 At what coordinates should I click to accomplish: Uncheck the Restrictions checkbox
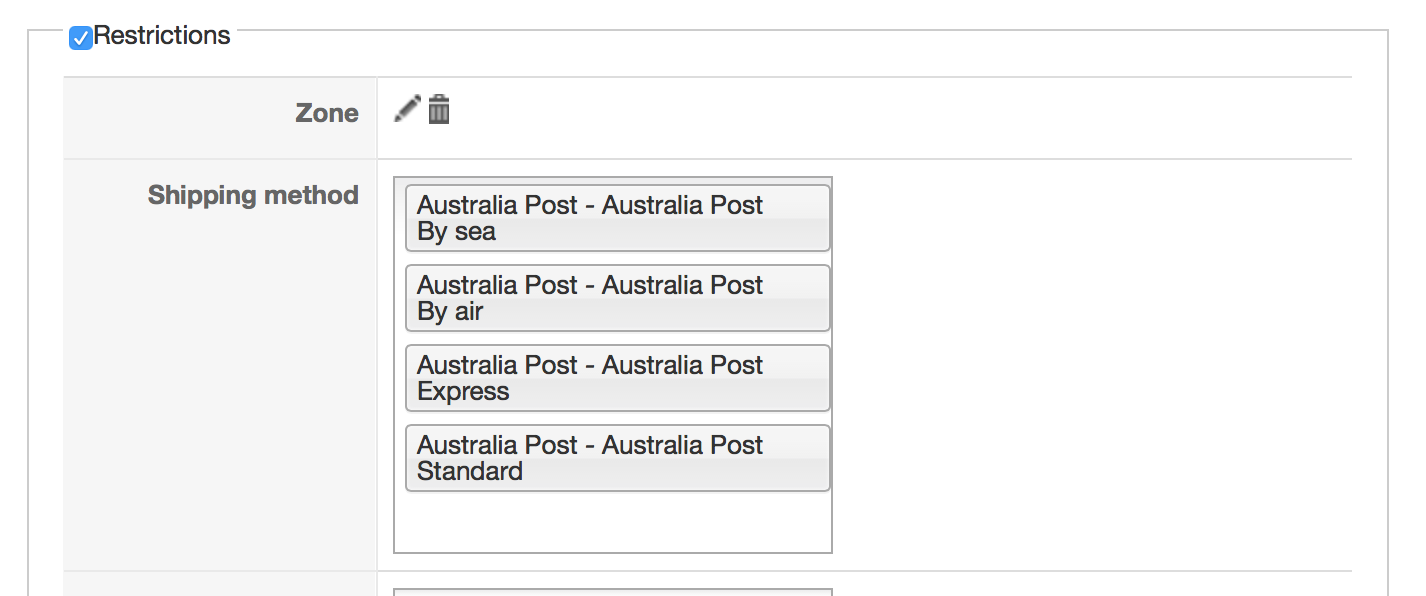tap(81, 38)
